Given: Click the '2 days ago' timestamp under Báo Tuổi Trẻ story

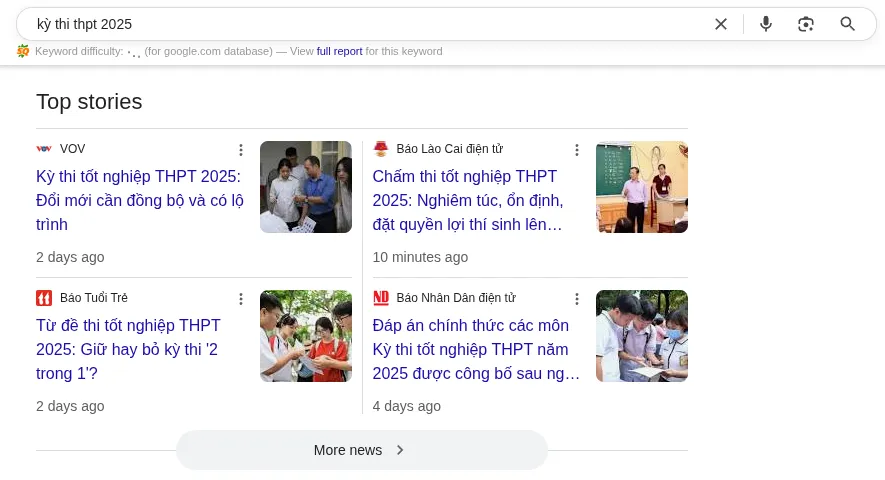Looking at the screenshot, I should click(70, 406).
